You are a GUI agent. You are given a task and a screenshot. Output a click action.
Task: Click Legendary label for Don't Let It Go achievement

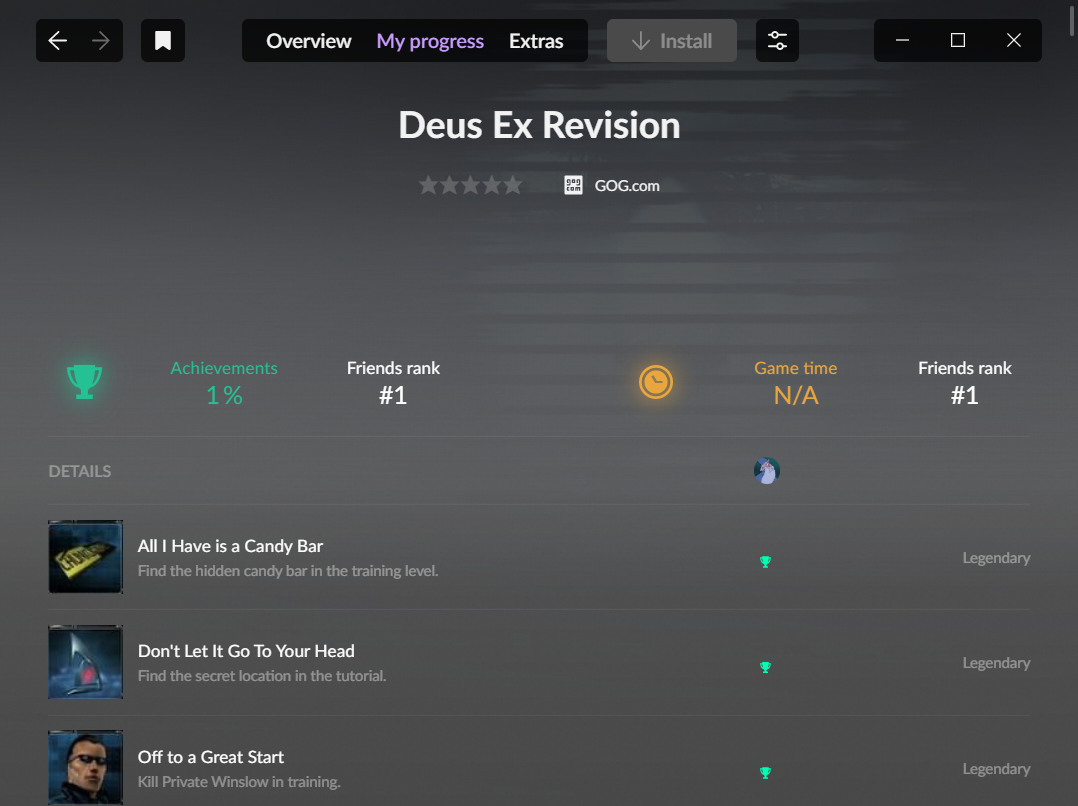click(x=996, y=663)
